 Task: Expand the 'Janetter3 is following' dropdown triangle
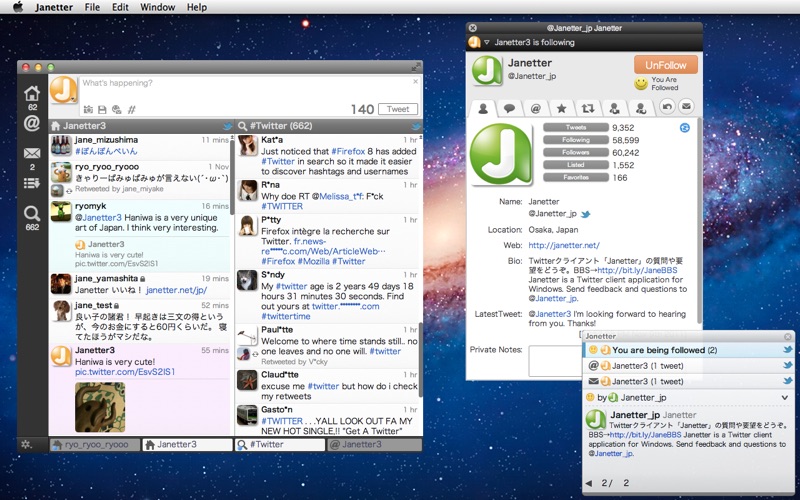coord(487,42)
